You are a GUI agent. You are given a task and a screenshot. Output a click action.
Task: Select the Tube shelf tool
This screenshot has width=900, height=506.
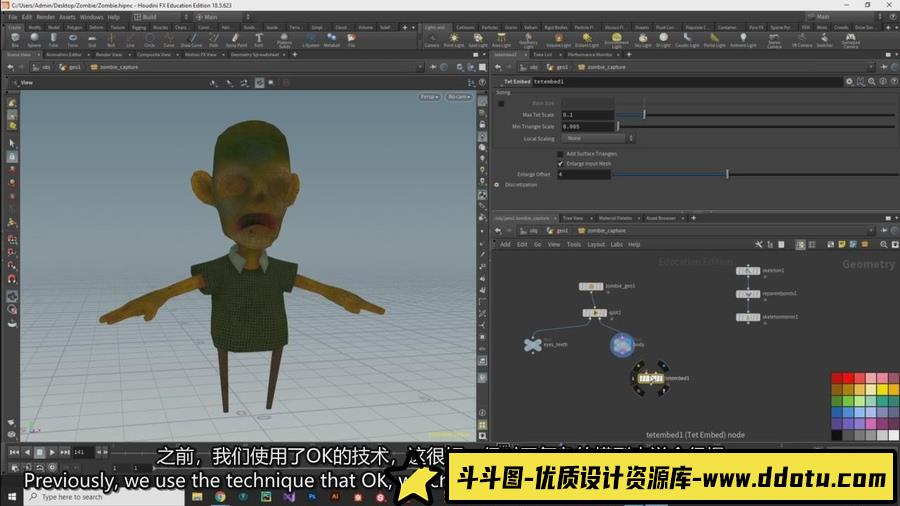point(53,40)
